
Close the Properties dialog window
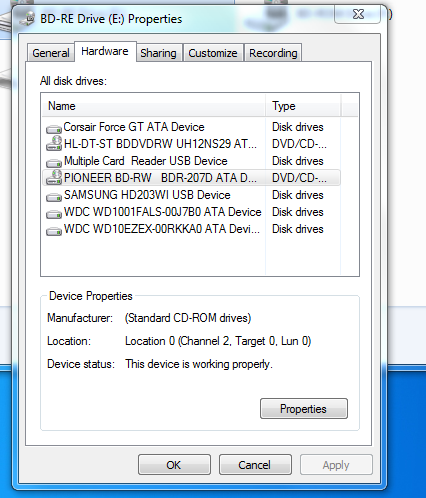pos(358,14)
